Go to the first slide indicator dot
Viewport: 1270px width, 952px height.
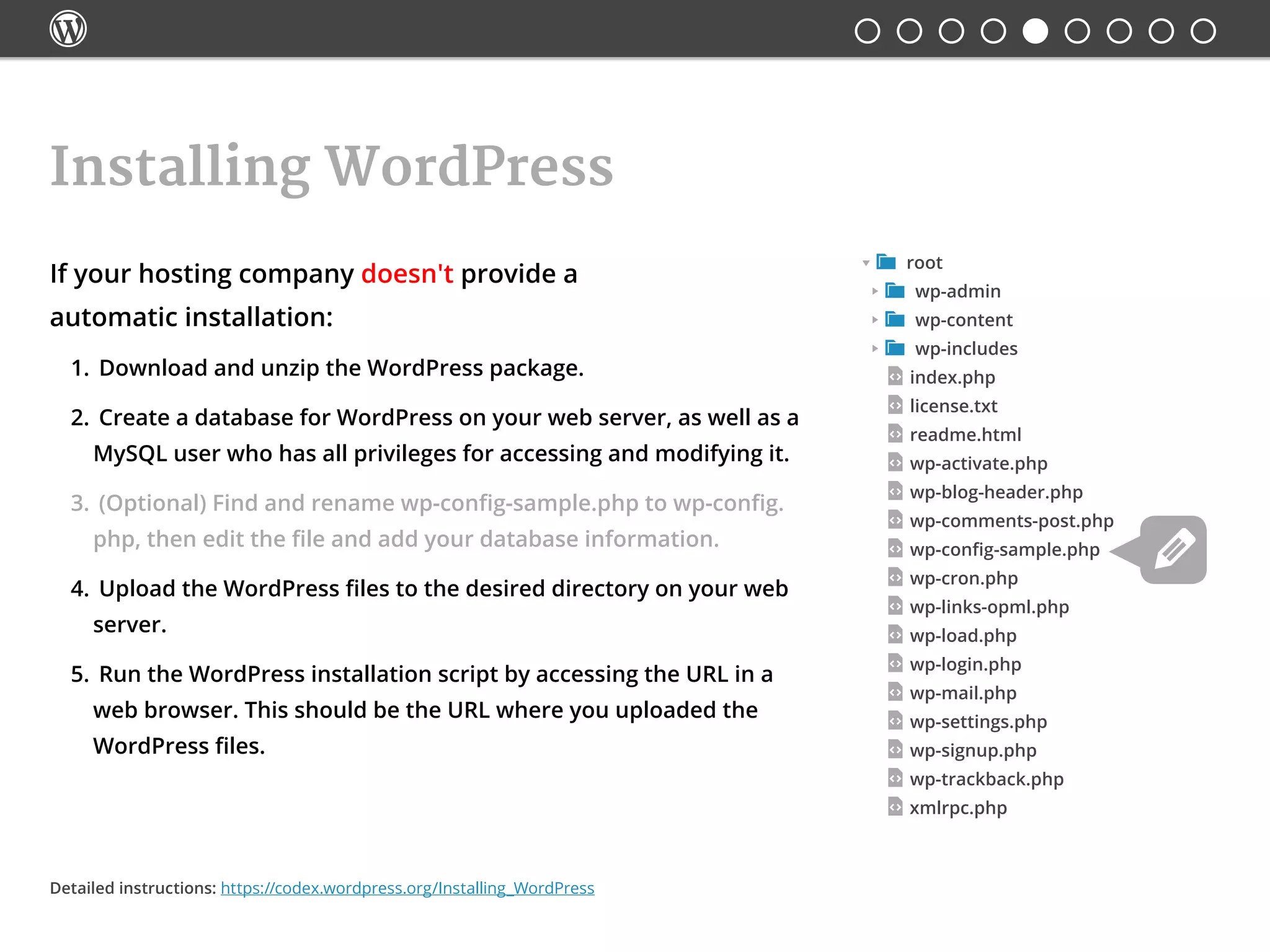click(x=867, y=31)
